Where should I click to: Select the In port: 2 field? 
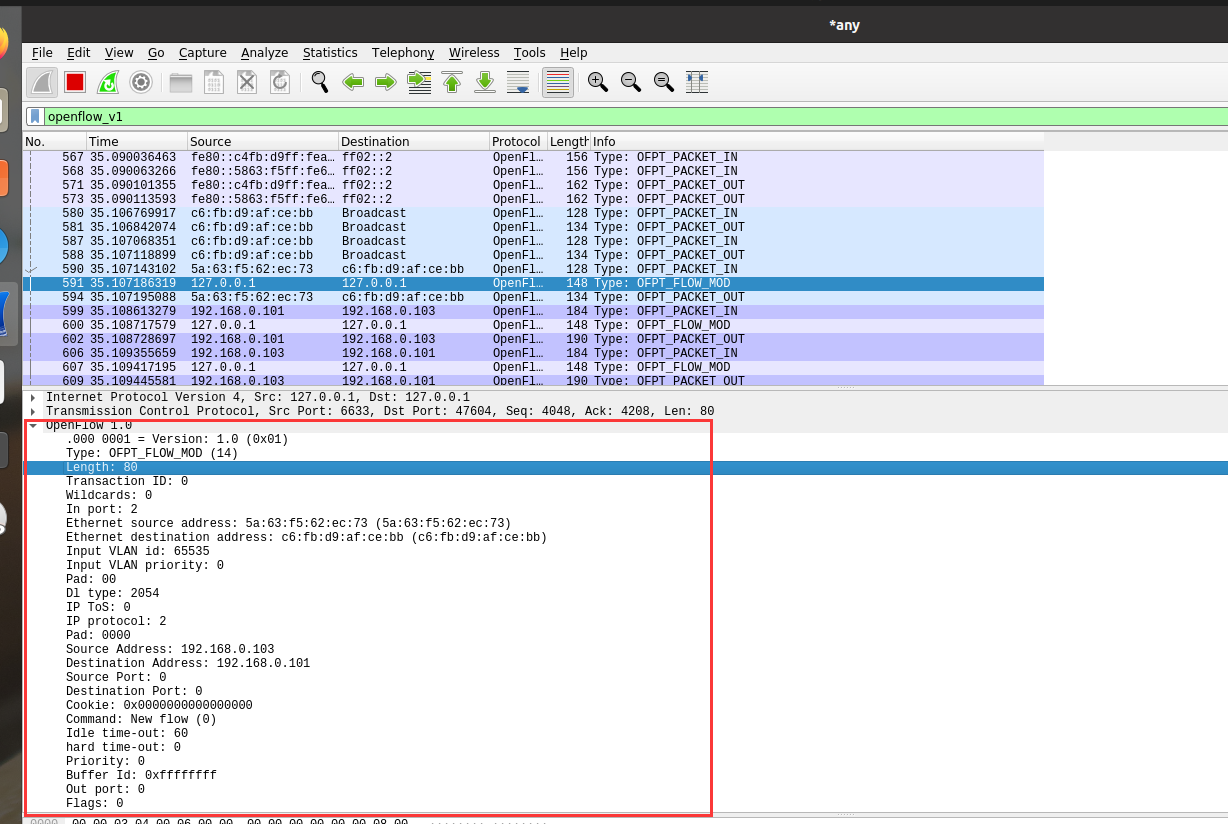point(102,509)
